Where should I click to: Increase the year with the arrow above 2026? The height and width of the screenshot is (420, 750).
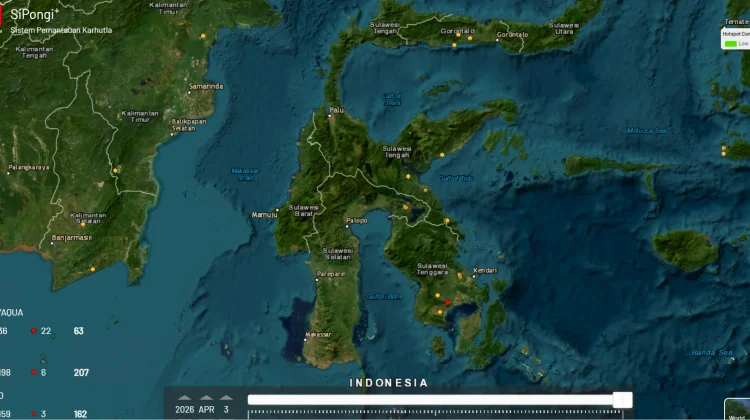tap(185, 398)
